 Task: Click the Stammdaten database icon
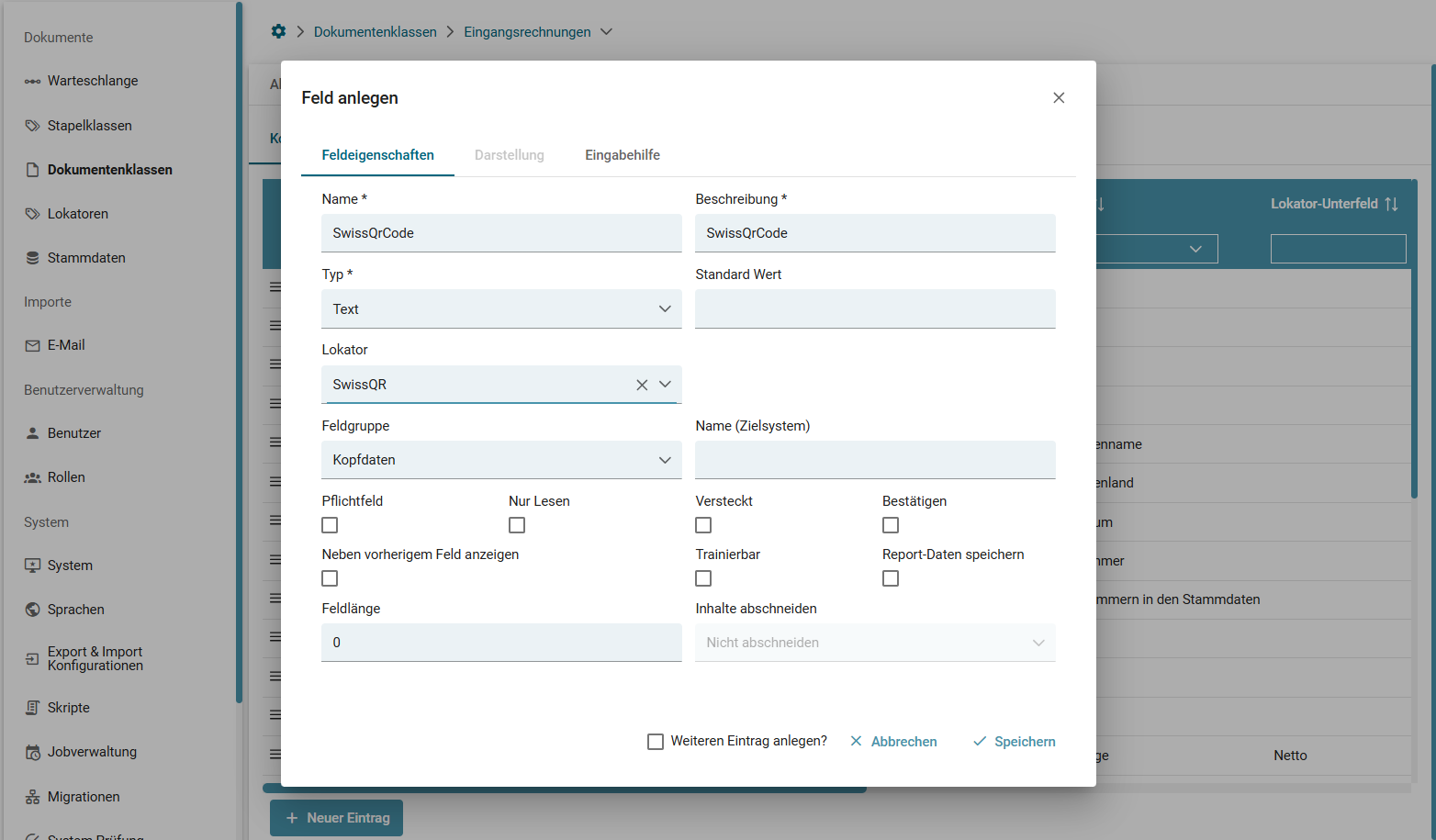(32, 258)
